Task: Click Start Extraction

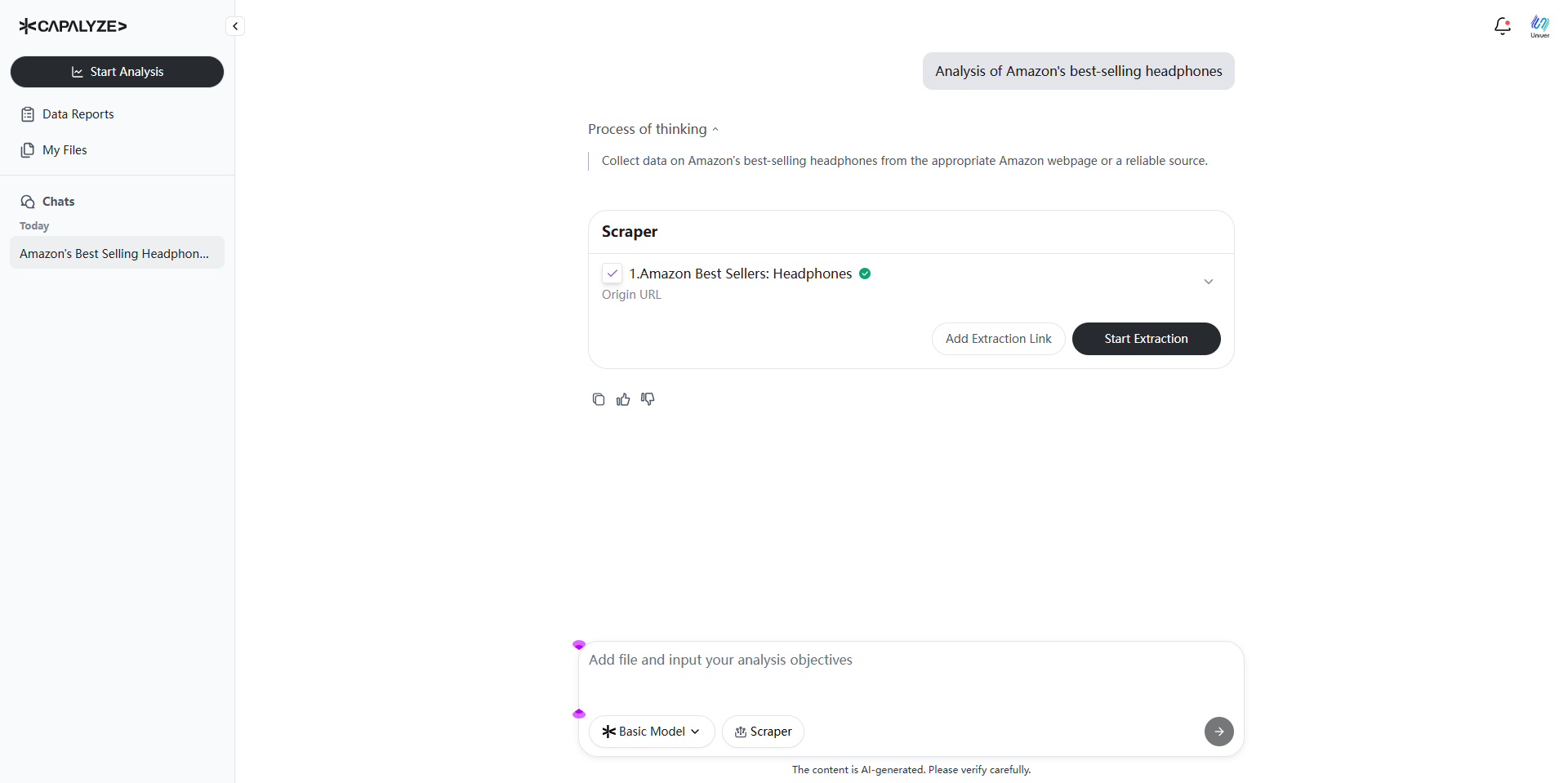Action: coord(1146,339)
